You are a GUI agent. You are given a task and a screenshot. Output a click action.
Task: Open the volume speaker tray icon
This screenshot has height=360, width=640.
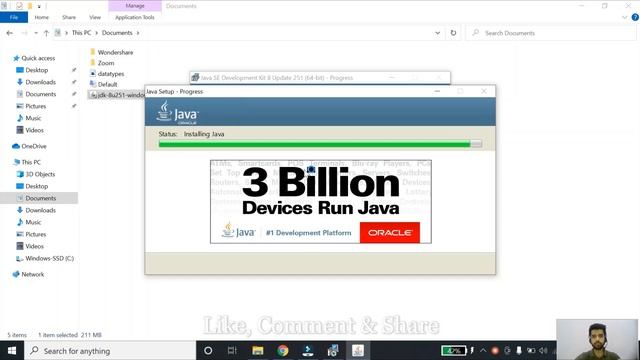(x=543, y=350)
